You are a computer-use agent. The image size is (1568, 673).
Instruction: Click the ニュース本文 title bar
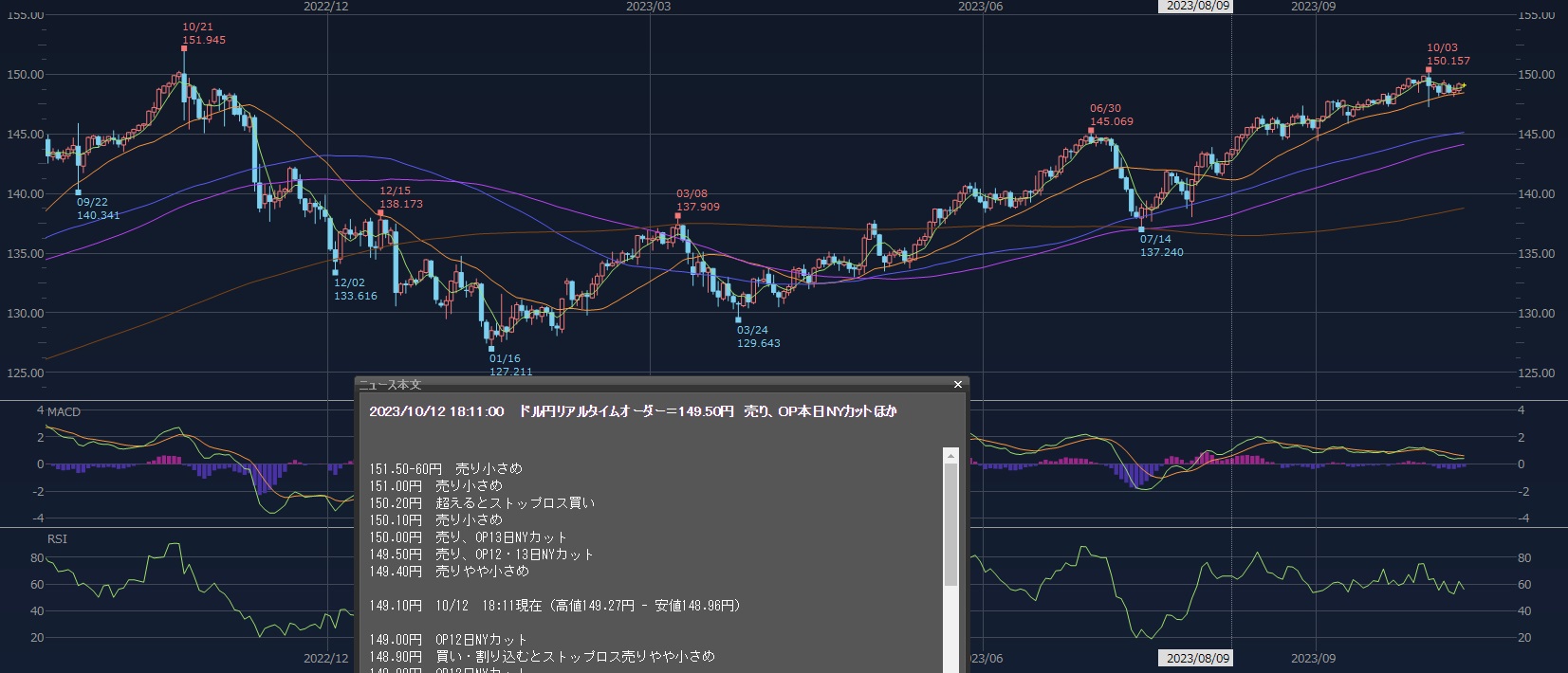[x=655, y=385]
